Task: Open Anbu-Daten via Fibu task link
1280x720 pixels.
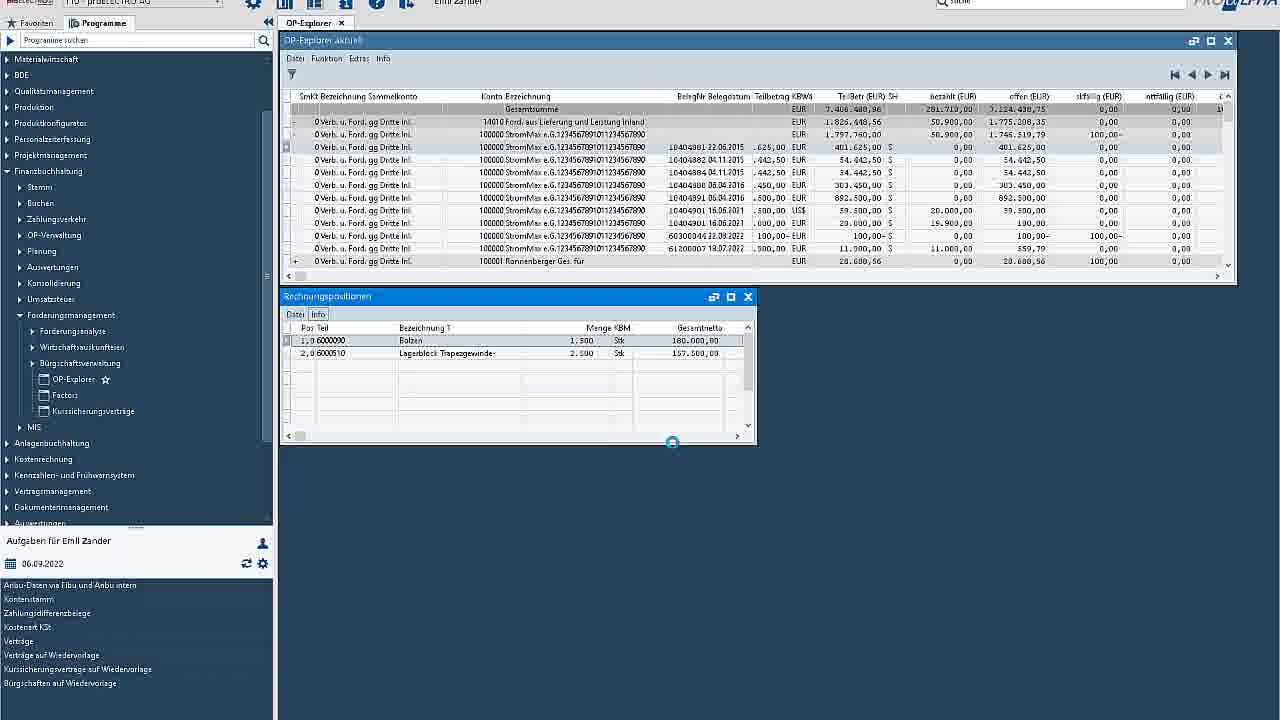Action: click(x=70, y=585)
